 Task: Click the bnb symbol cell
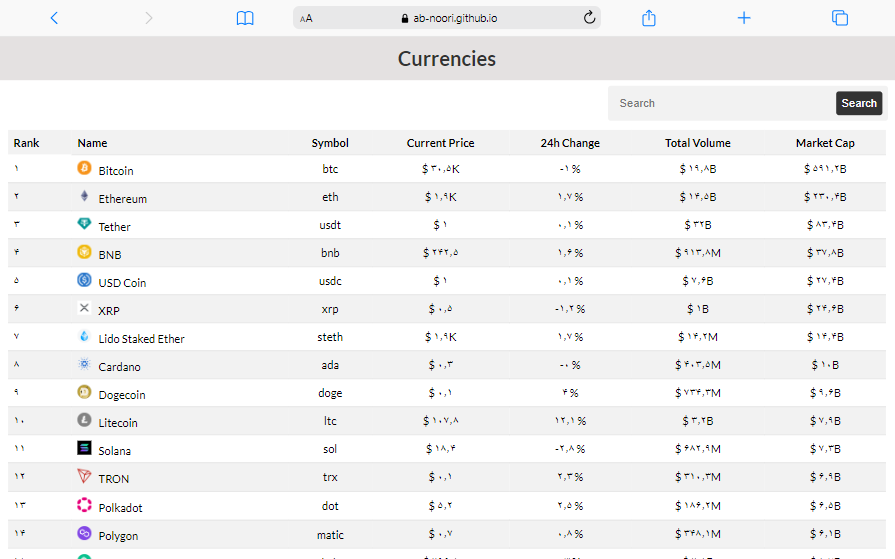click(x=330, y=252)
